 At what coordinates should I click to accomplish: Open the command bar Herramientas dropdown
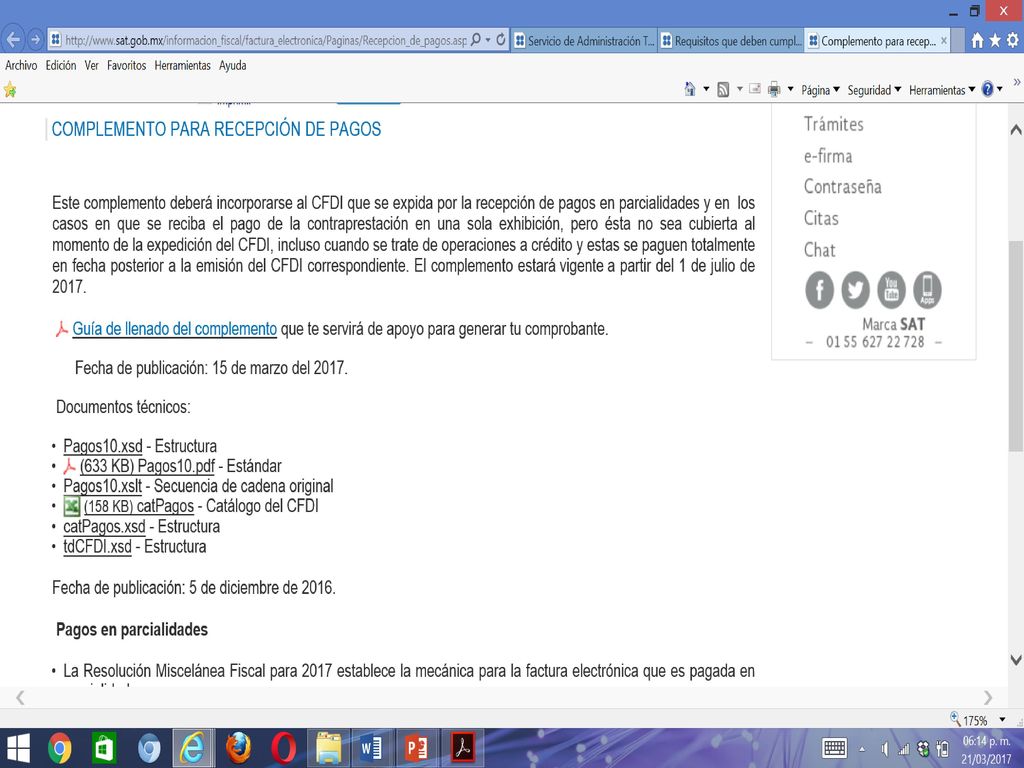pos(942,90)
